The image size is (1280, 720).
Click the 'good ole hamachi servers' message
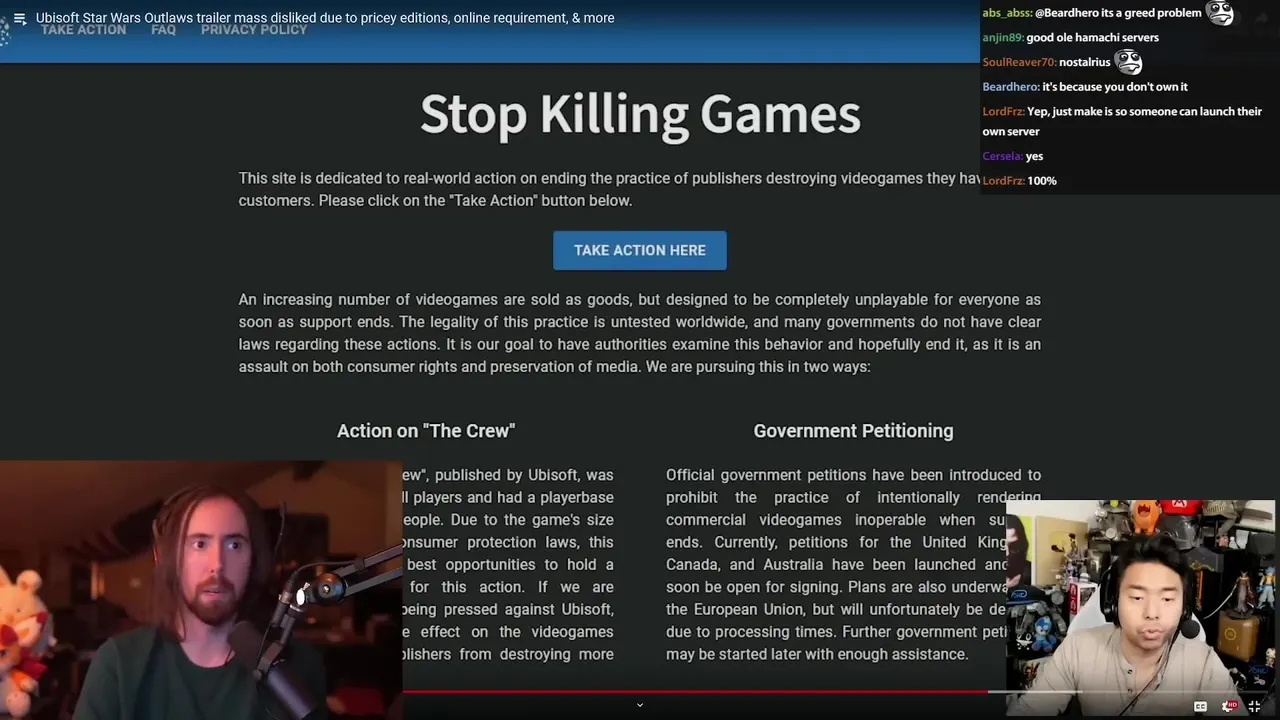click(x=1093, y=37)
